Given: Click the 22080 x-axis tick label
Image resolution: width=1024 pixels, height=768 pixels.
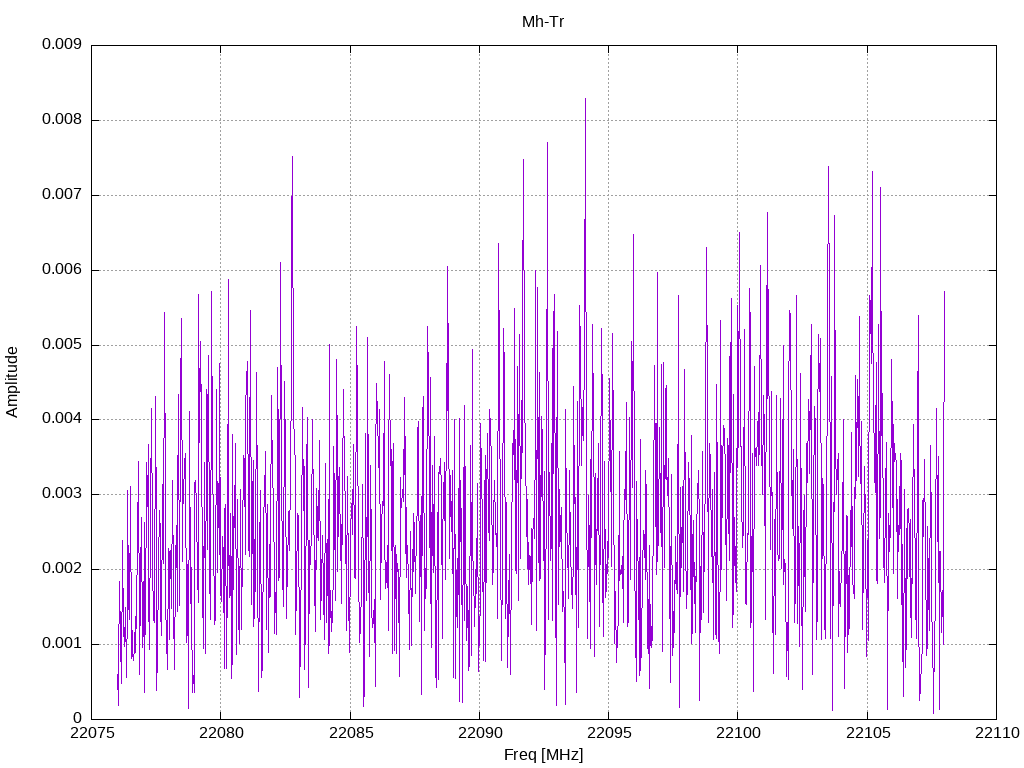Looking at the screenshot, I should (x=221, y=733).
